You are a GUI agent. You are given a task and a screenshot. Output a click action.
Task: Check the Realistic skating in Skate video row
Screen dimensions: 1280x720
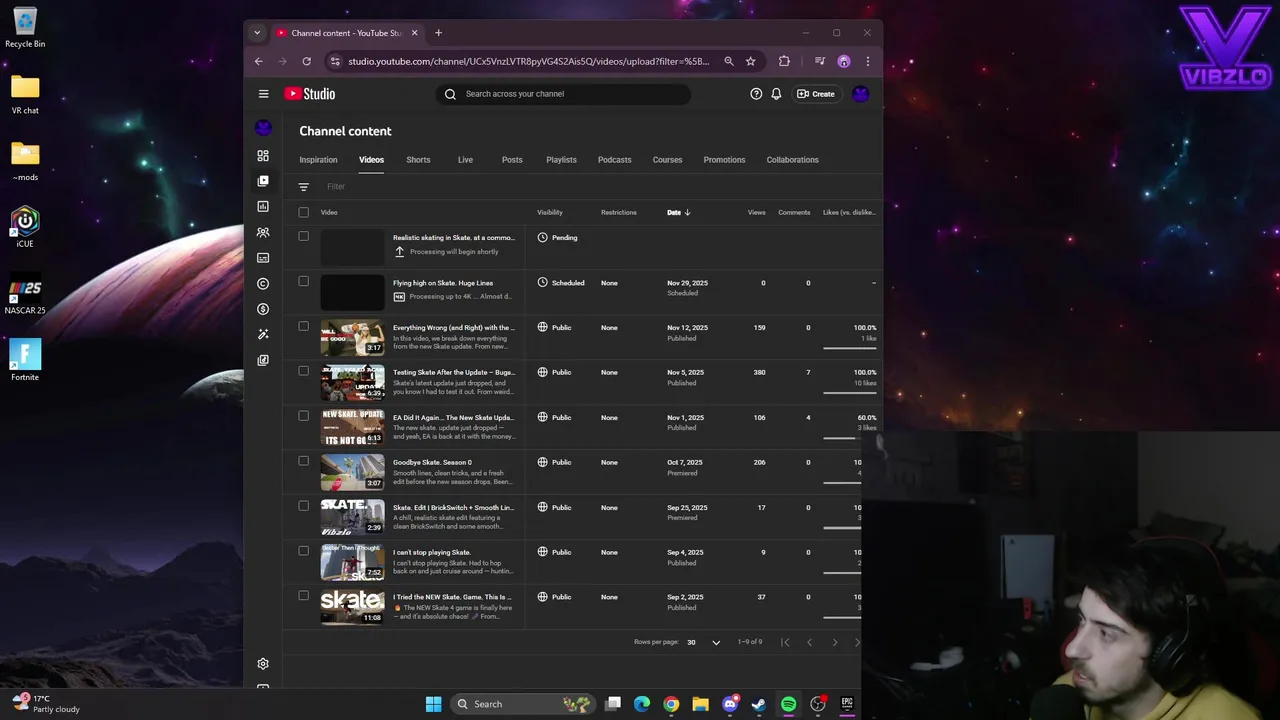point(304,236)
